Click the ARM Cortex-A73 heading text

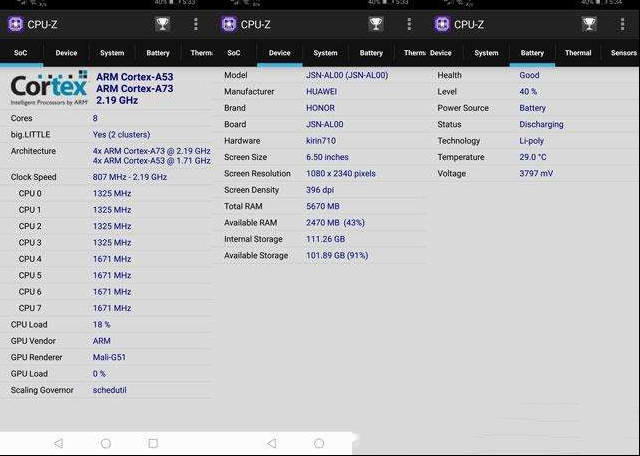coord(135,89)
